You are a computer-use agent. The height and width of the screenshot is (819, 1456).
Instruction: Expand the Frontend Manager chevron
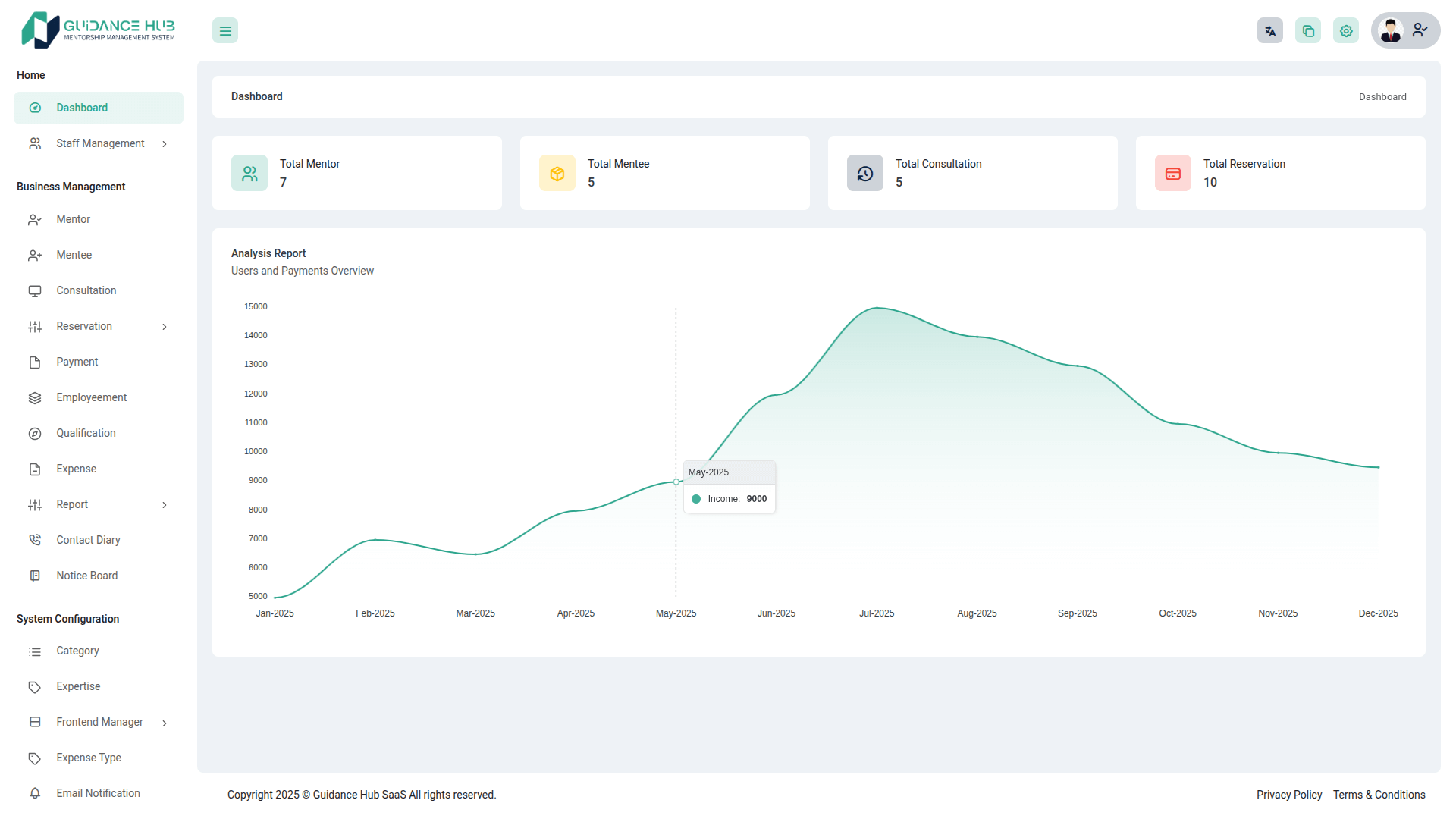(x=165, y=723)
